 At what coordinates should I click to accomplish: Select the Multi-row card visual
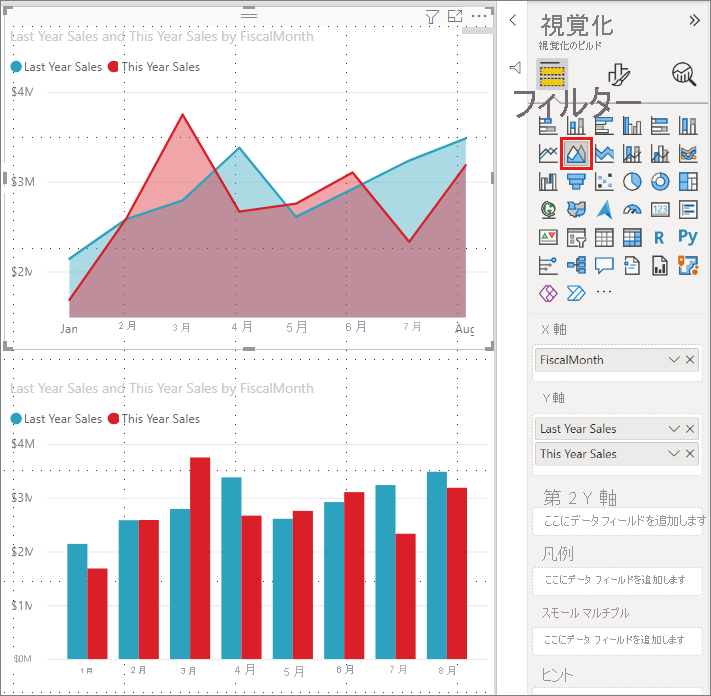[688, 209]
